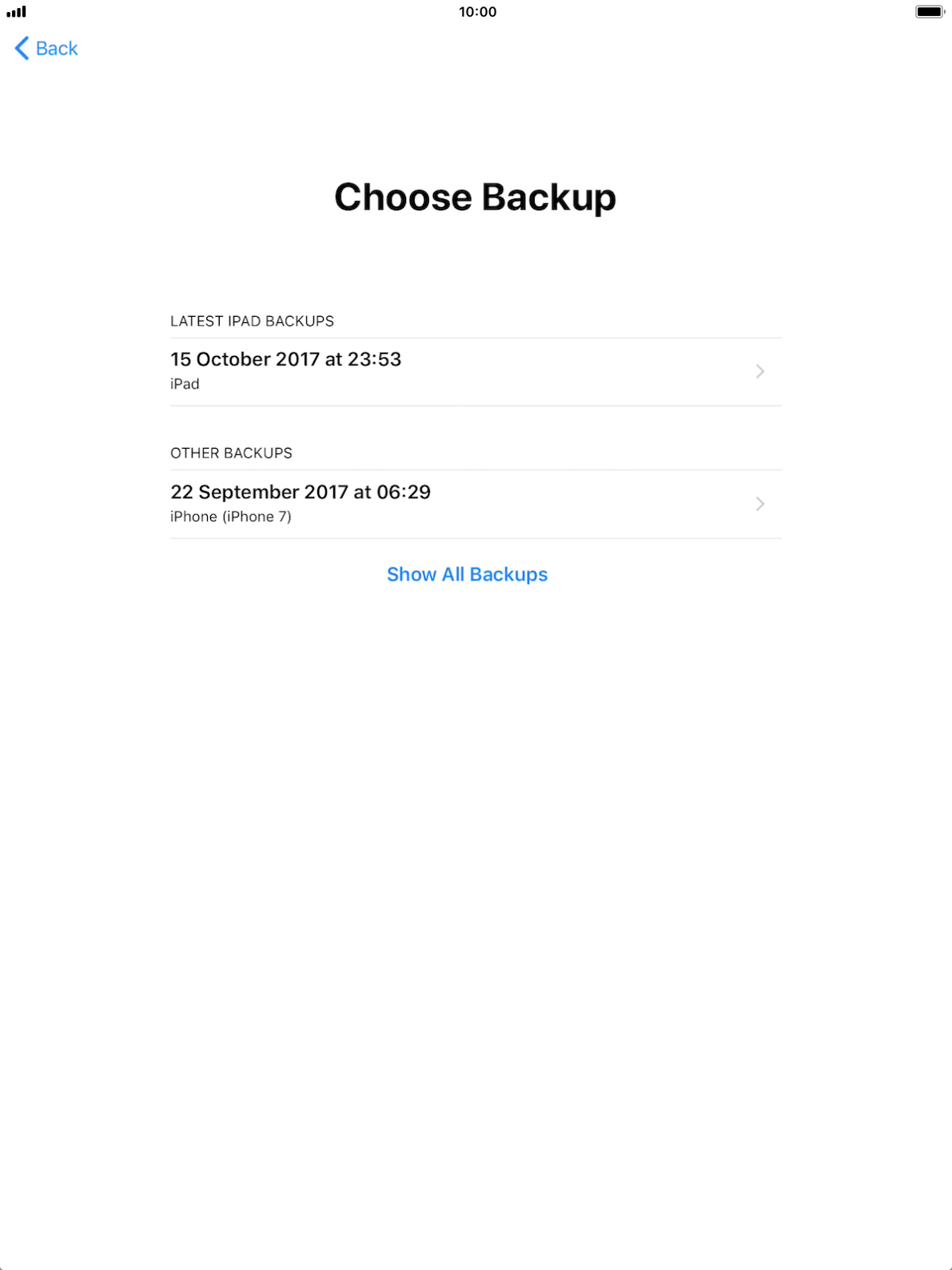Image resolution: width=952 pixels, height=1270 pixels.
Task: Tap the Latest iPad Backups section header
Action: click(252, 321)
